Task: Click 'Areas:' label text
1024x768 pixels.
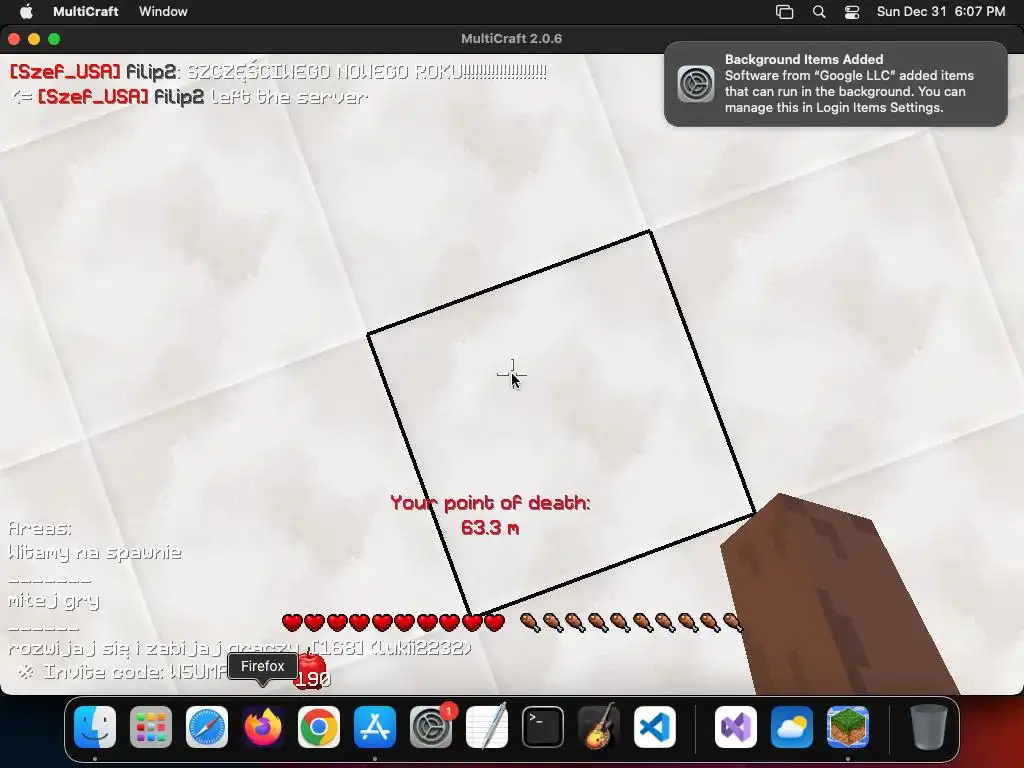Action: click(40, 528)
